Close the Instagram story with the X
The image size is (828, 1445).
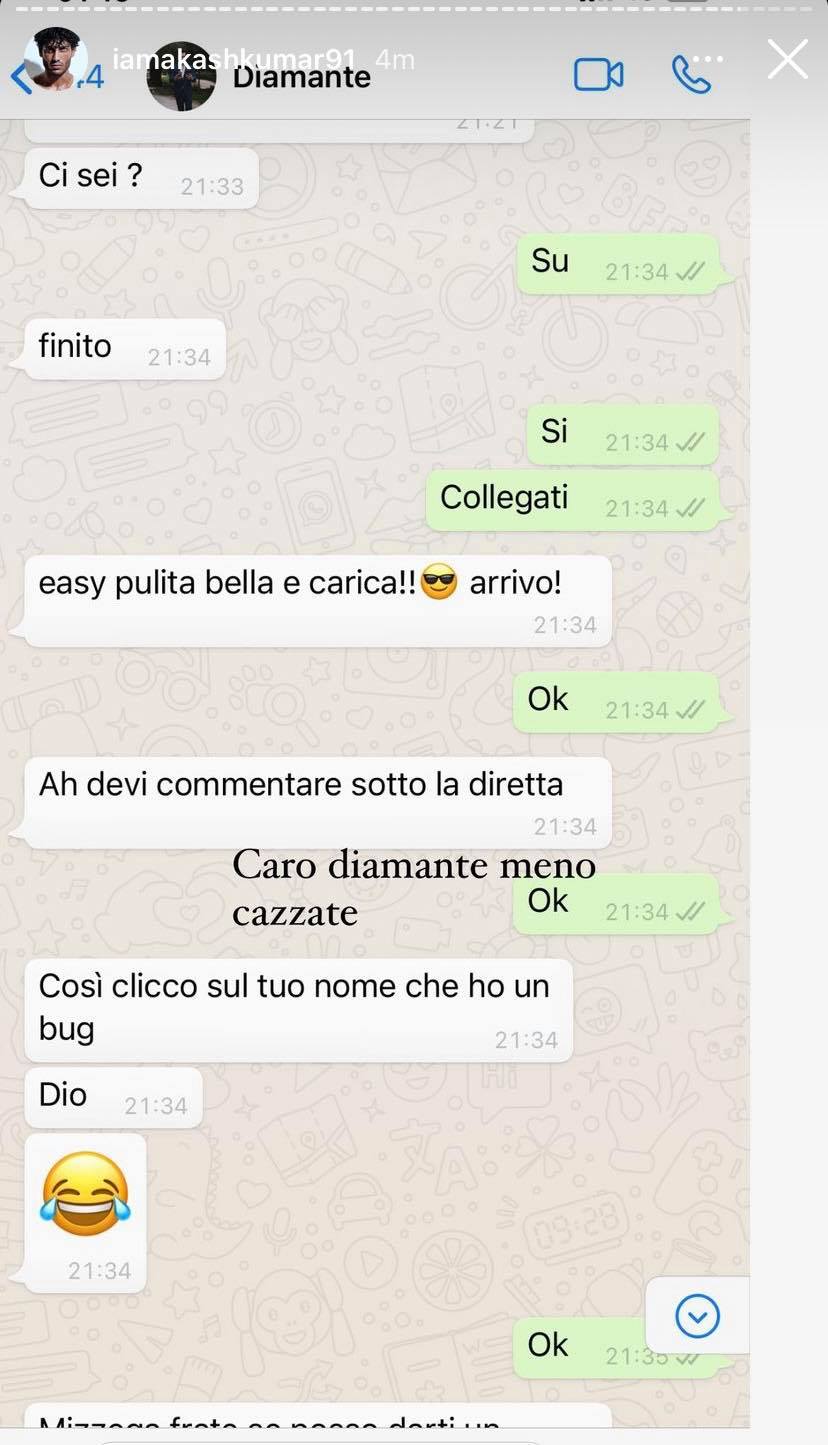(x=787, y=59)
